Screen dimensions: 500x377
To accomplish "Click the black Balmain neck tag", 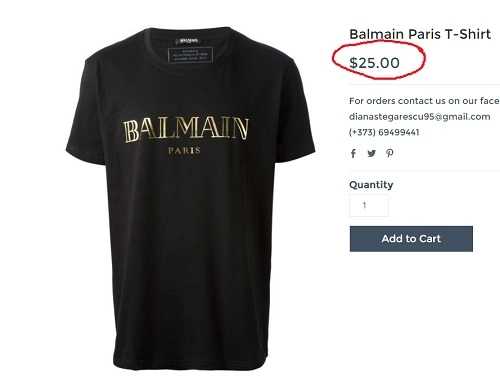I will point(187,41).
